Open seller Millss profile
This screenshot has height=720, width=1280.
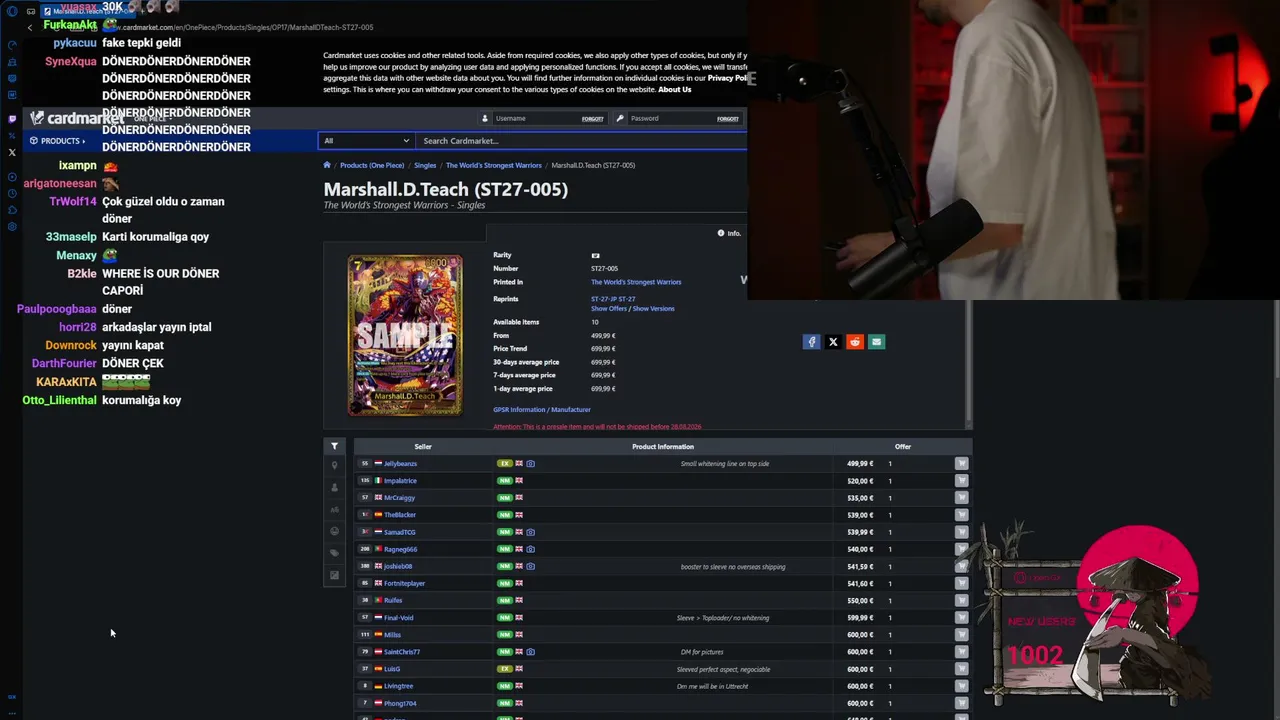pos(392,635)
